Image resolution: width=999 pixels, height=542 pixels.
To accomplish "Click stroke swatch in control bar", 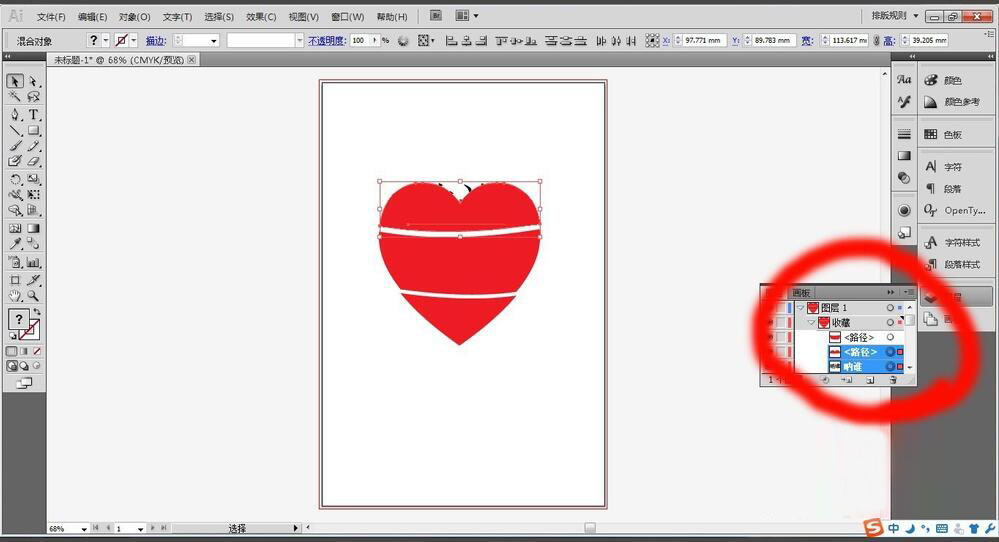I will [x=121, y=40].
